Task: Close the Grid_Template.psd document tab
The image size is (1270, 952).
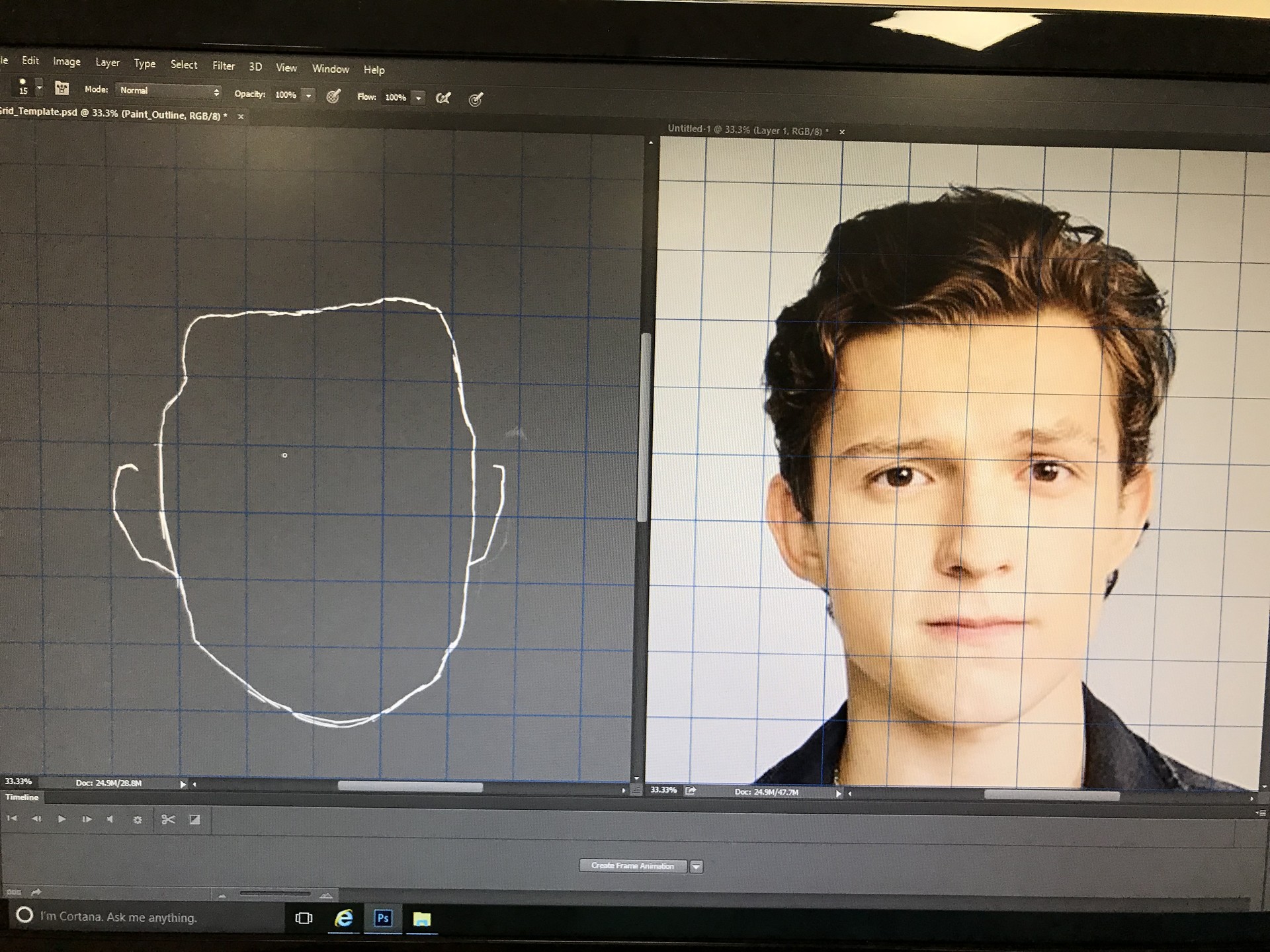Action: tap(241, 116)
